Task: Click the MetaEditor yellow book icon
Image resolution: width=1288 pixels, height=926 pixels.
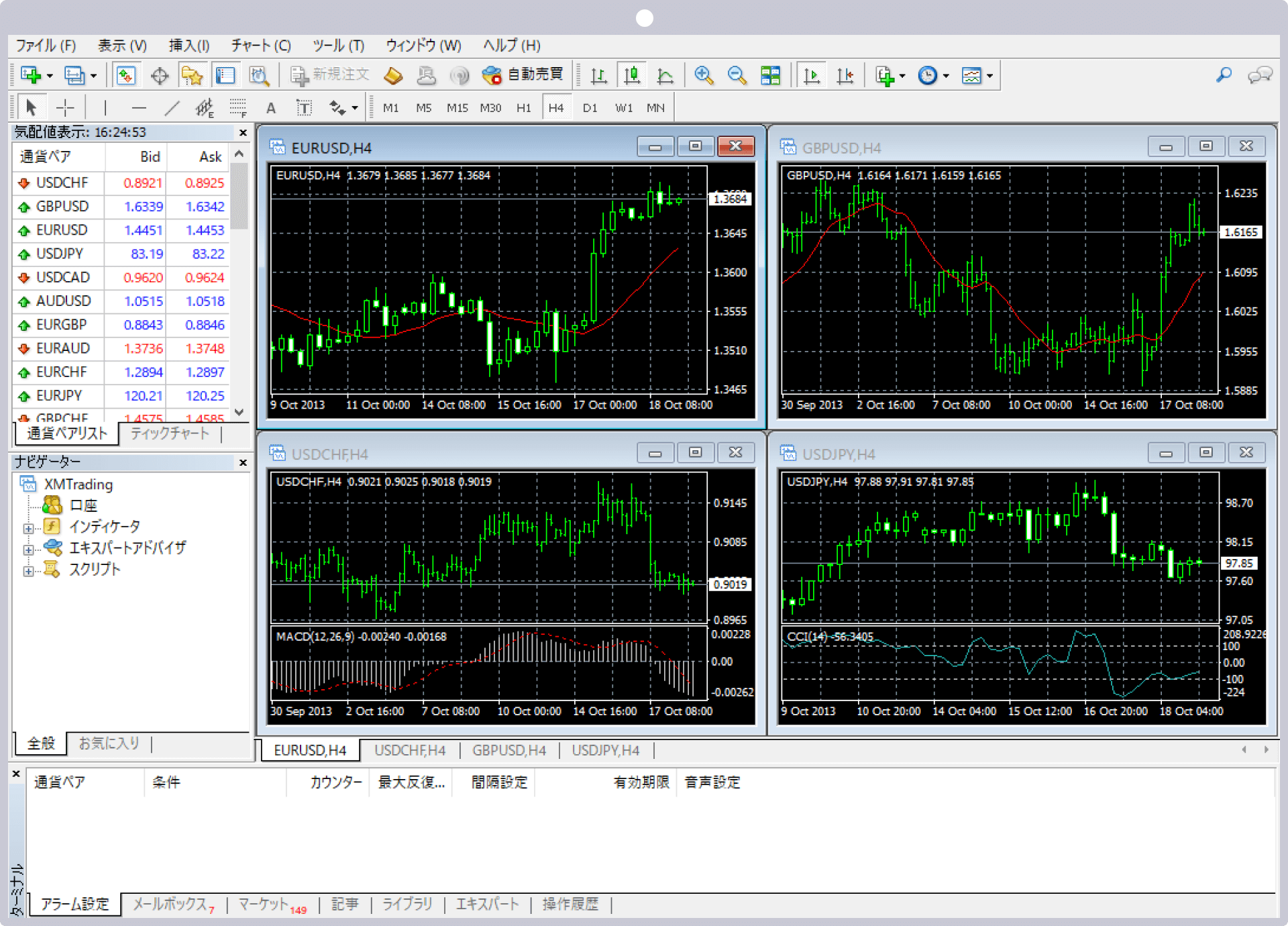Action: tap(393, 75)
